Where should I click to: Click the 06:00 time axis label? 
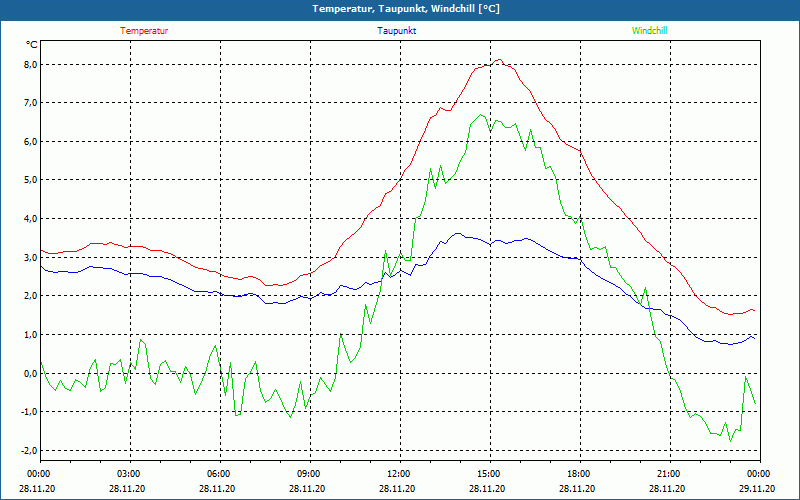click(220, 473)
